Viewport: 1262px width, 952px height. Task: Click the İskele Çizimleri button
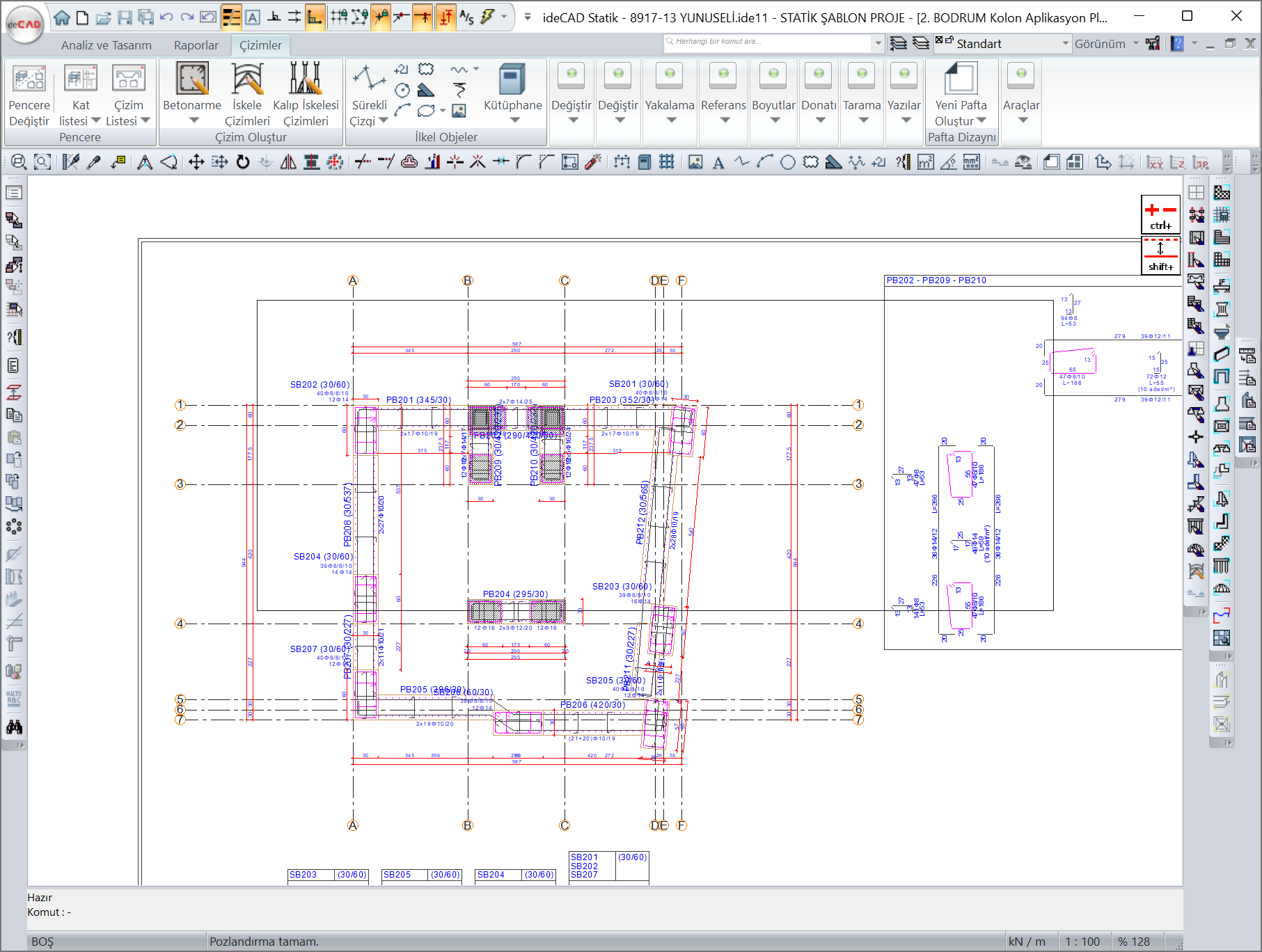click(x=247, y=87)
